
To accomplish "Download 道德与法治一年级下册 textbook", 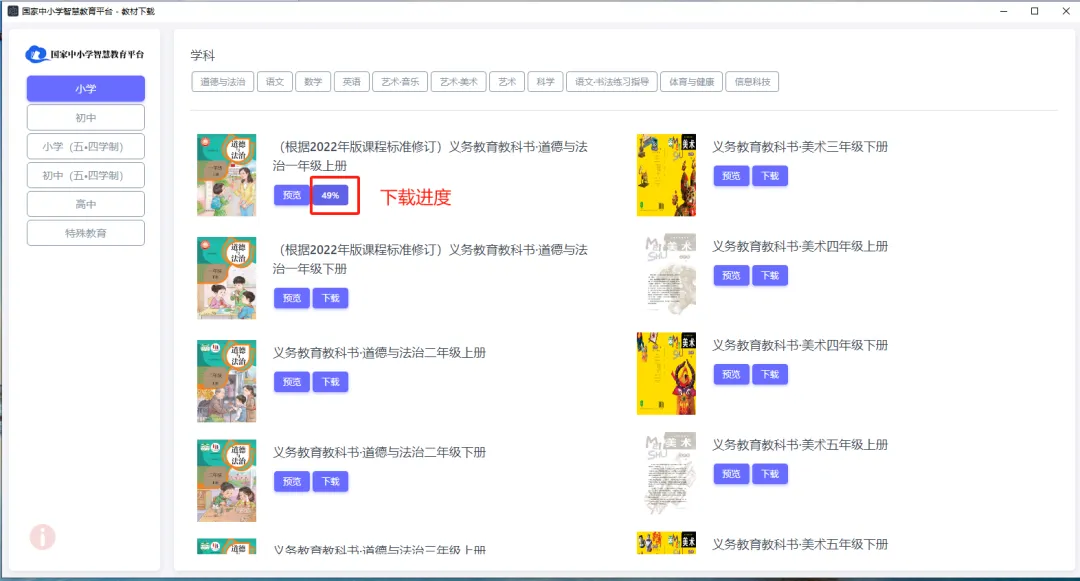I will point(331,298).
